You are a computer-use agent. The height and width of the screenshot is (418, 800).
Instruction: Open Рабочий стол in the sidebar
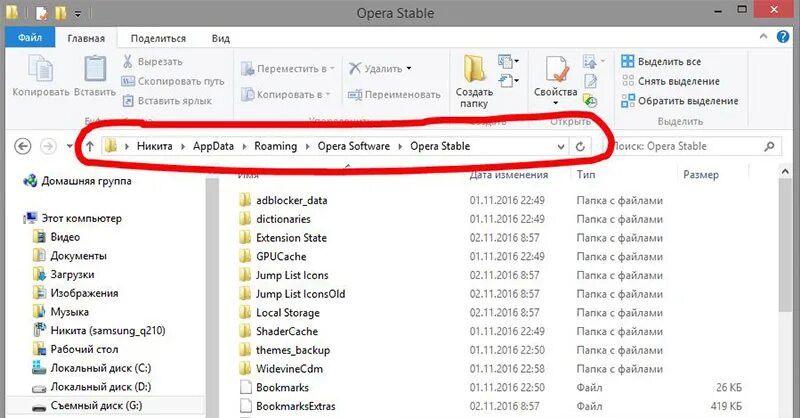coord(74,350)
